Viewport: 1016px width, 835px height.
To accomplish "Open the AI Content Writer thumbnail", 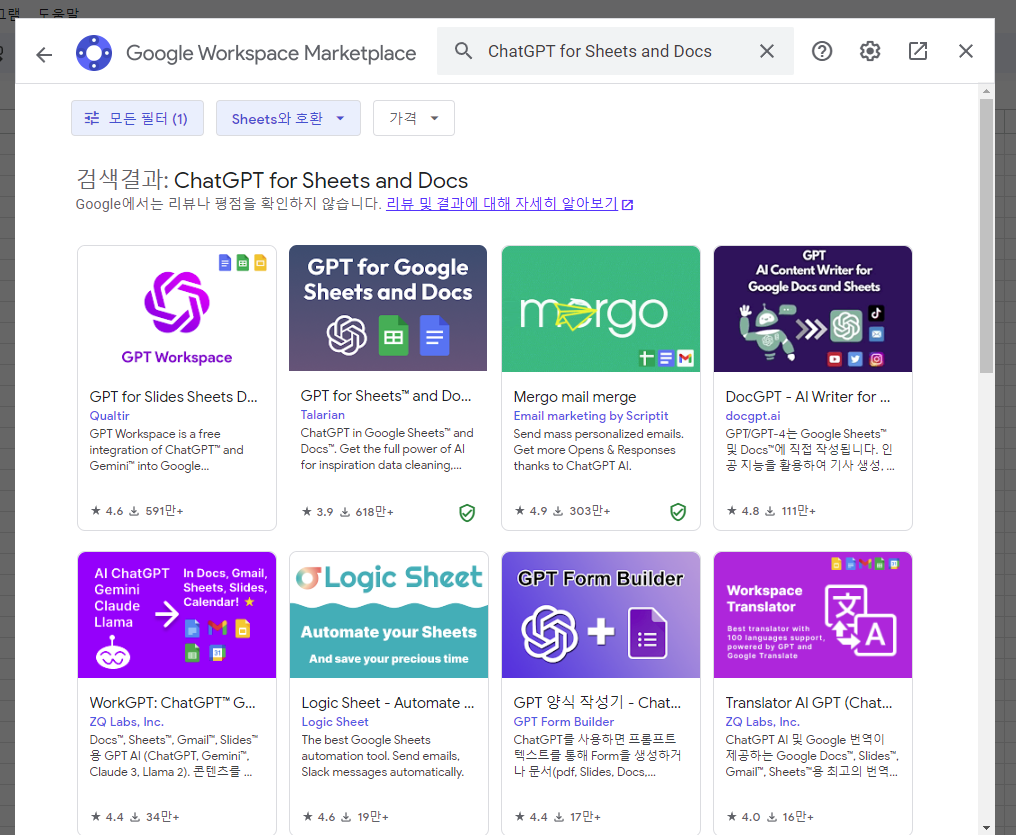I will [813, 309].
